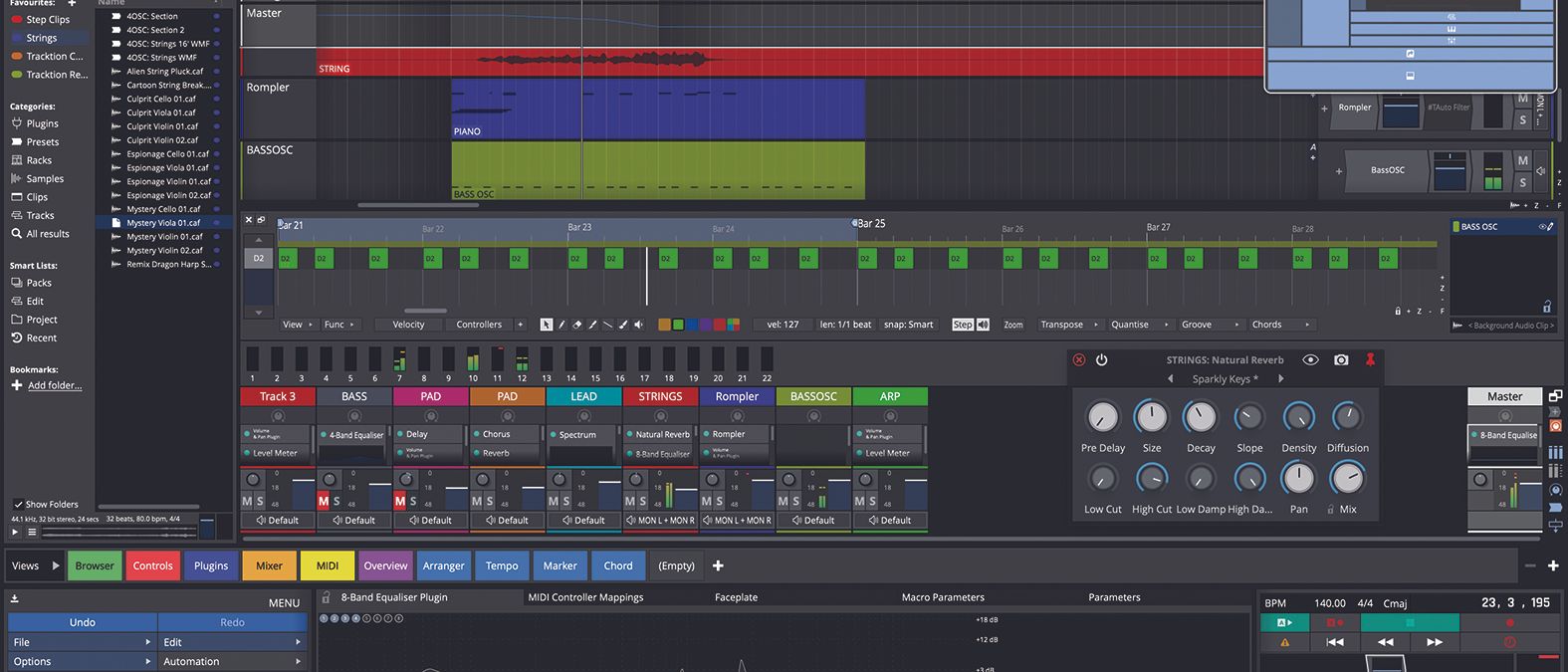The image size is (1568, 672).
Task: Open the Chord view tab
Action: (618, 565)
